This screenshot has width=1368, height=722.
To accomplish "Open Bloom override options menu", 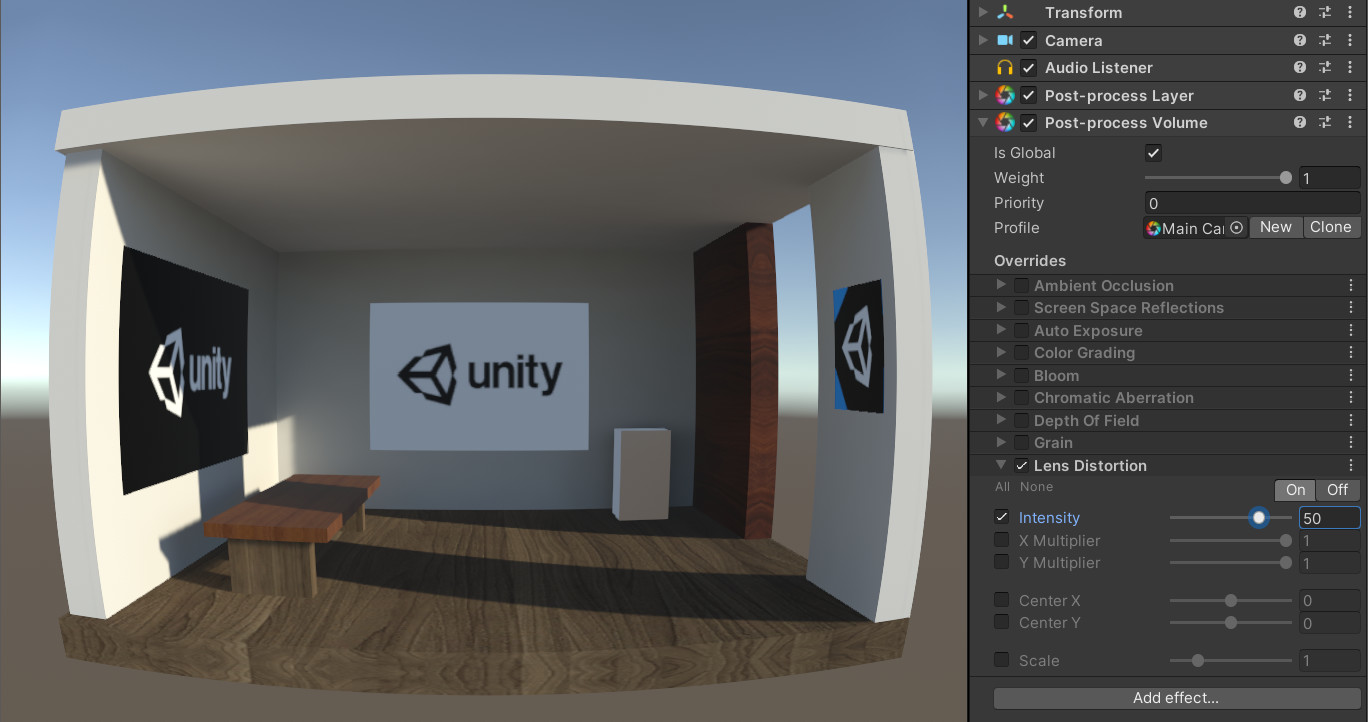I will click(x=1351, y=376).
